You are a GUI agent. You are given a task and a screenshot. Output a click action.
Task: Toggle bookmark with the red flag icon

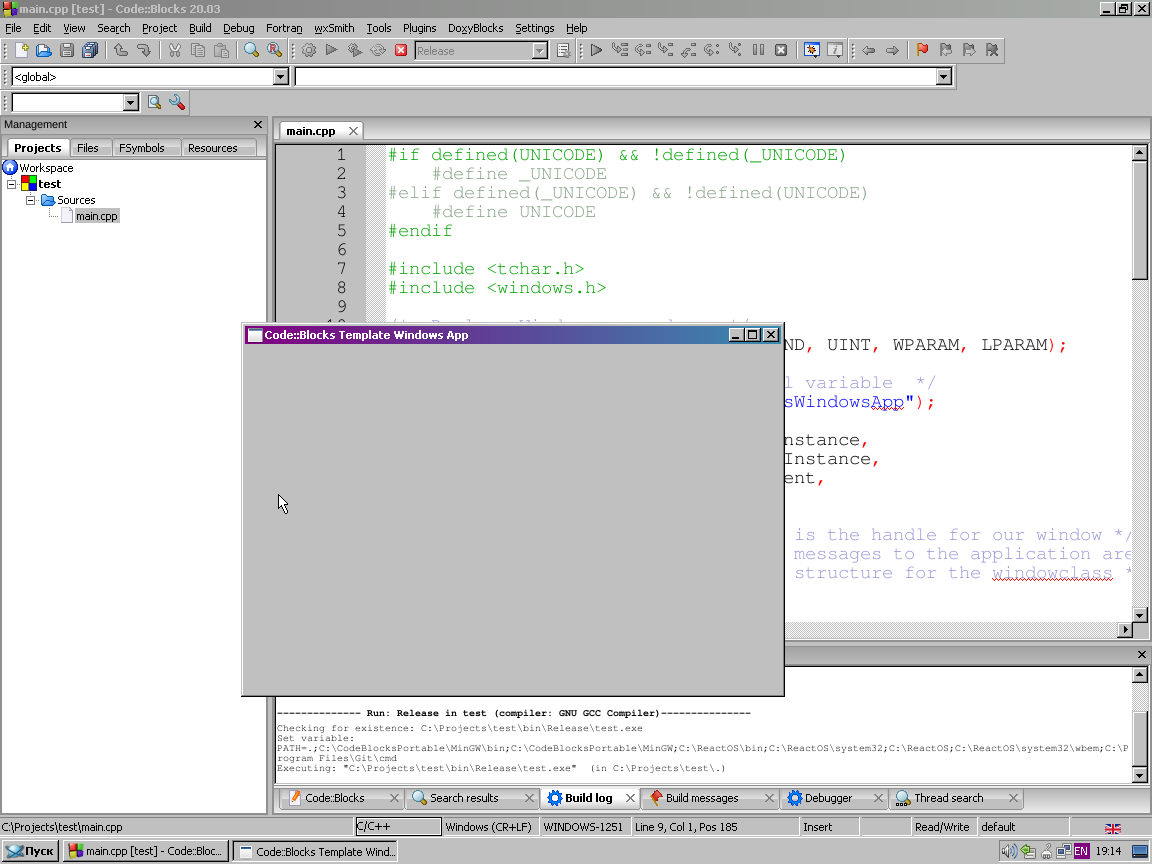pyautogui.click(x=922, y=50)
